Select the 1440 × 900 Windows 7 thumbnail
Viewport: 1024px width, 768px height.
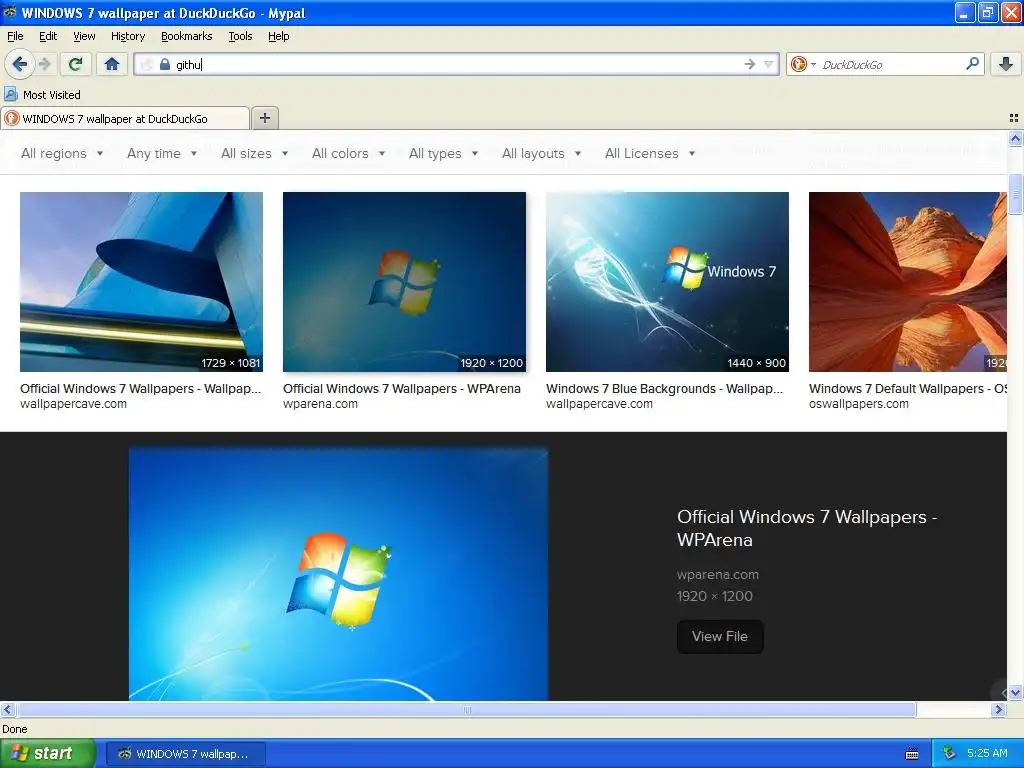(667, 281)
